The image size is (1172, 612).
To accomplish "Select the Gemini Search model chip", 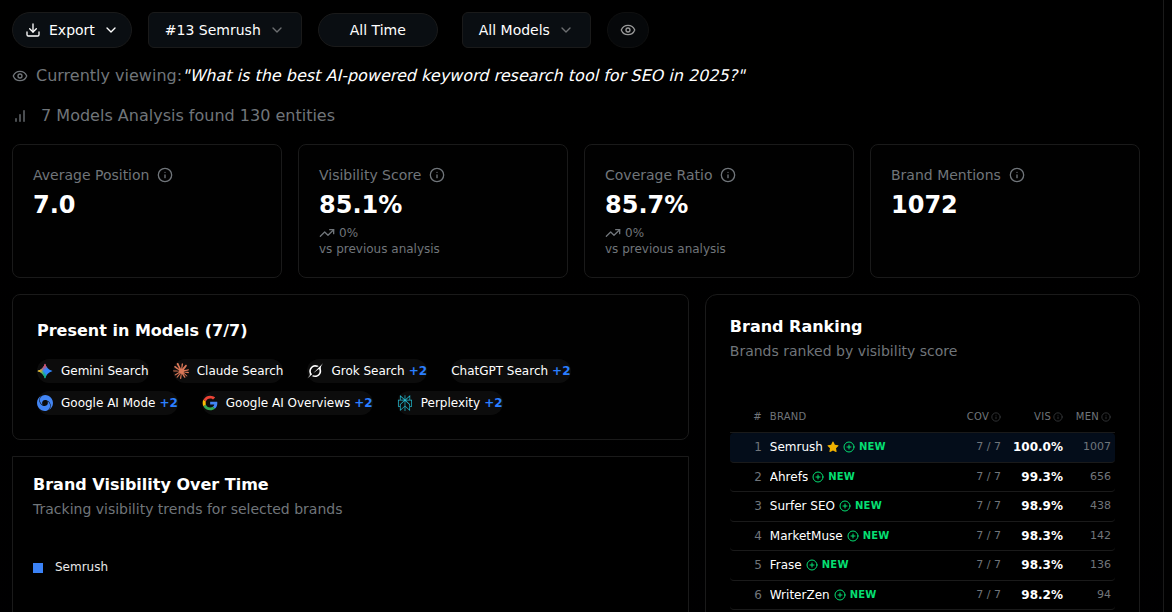I will (x=94, y=371).
